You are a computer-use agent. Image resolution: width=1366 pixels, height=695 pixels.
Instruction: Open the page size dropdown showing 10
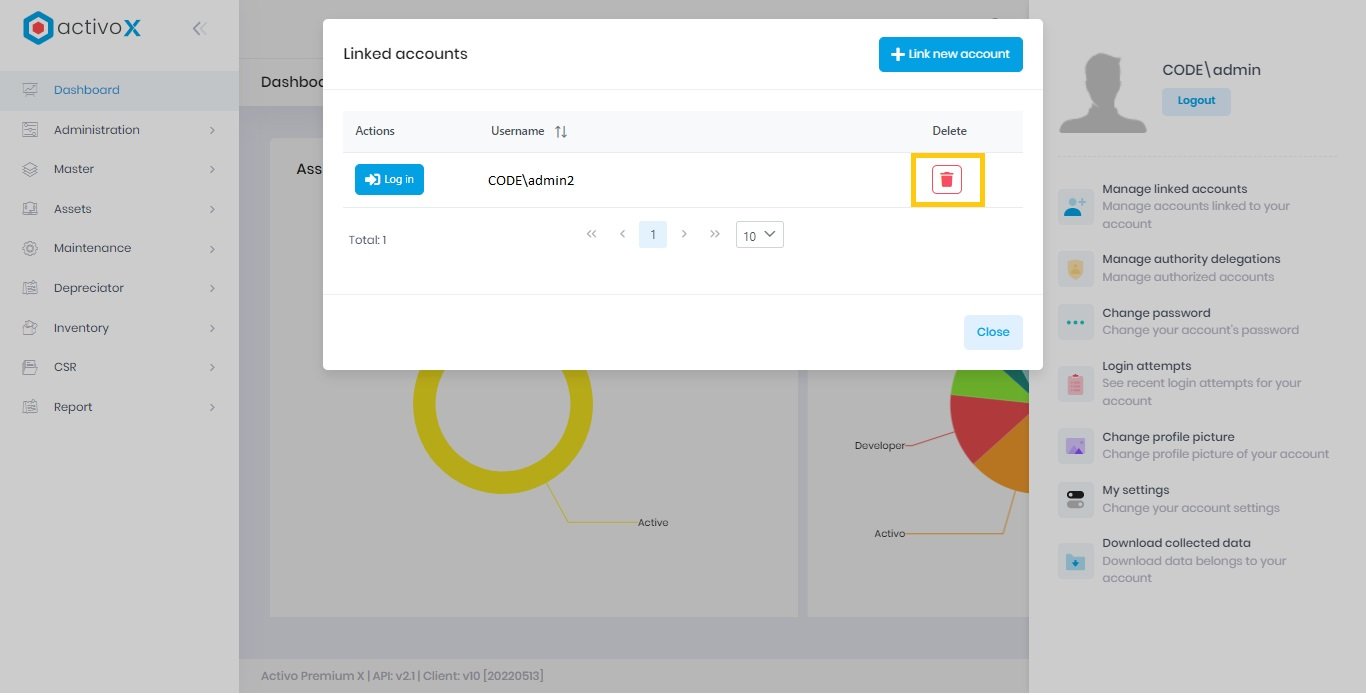coord(759,234)
